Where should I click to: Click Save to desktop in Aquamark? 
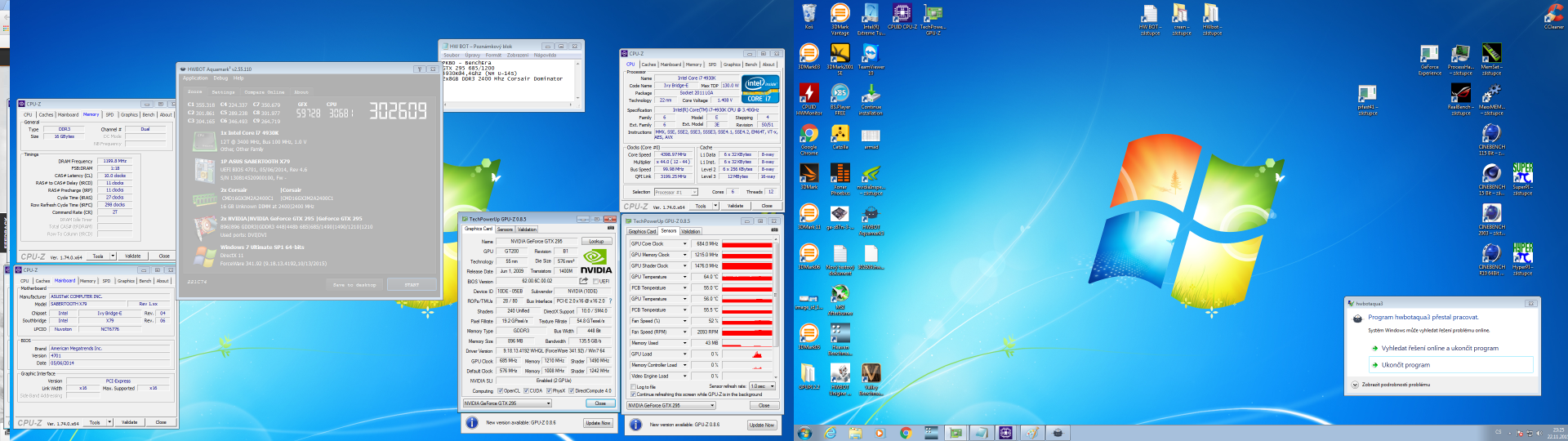tap(354, 284)
